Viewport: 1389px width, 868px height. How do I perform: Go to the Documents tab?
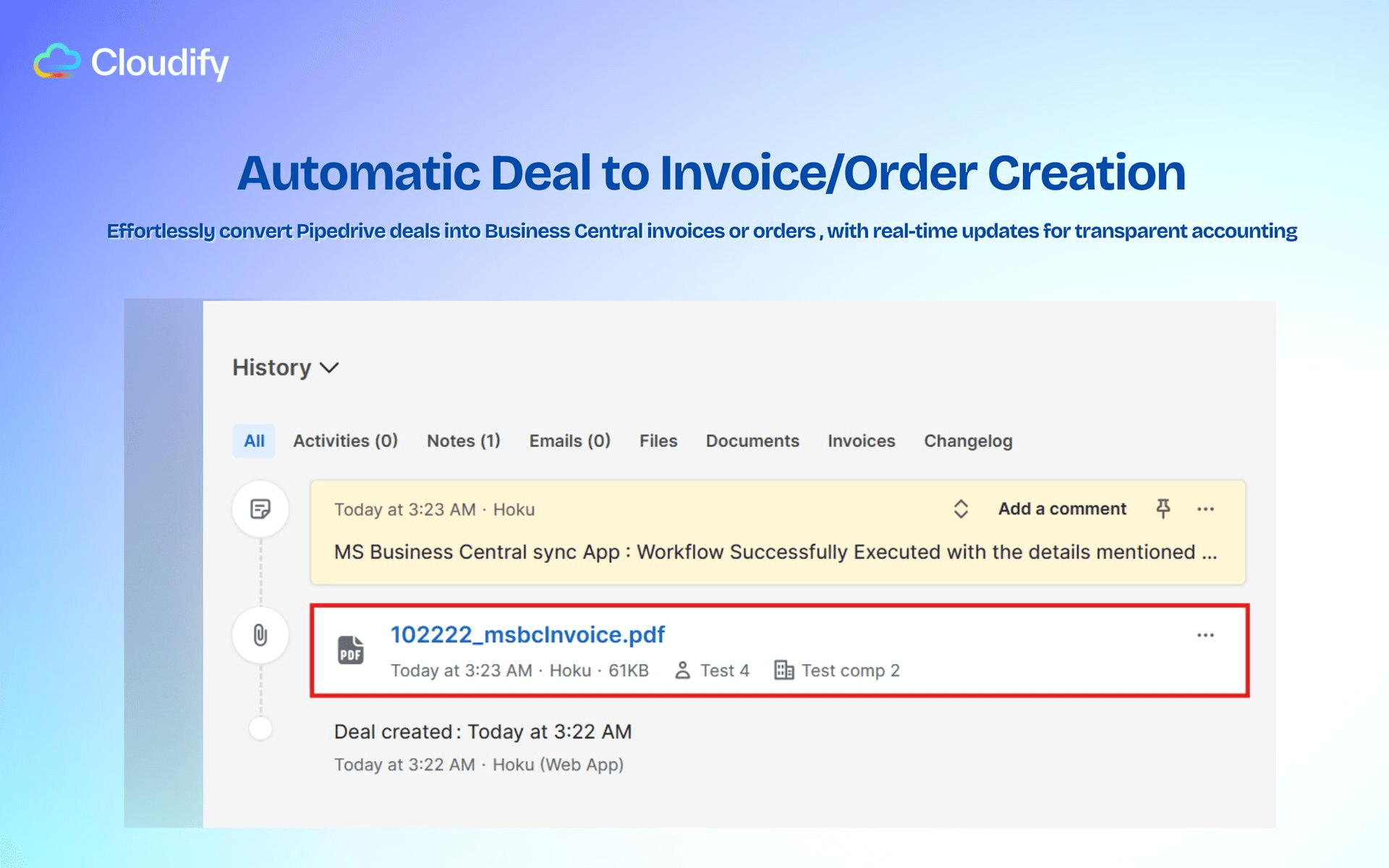[x=752, y=441]
